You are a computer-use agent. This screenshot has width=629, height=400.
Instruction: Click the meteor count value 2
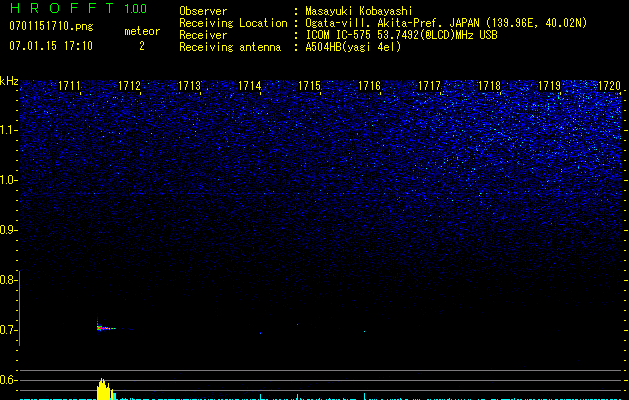pos(142,46)
